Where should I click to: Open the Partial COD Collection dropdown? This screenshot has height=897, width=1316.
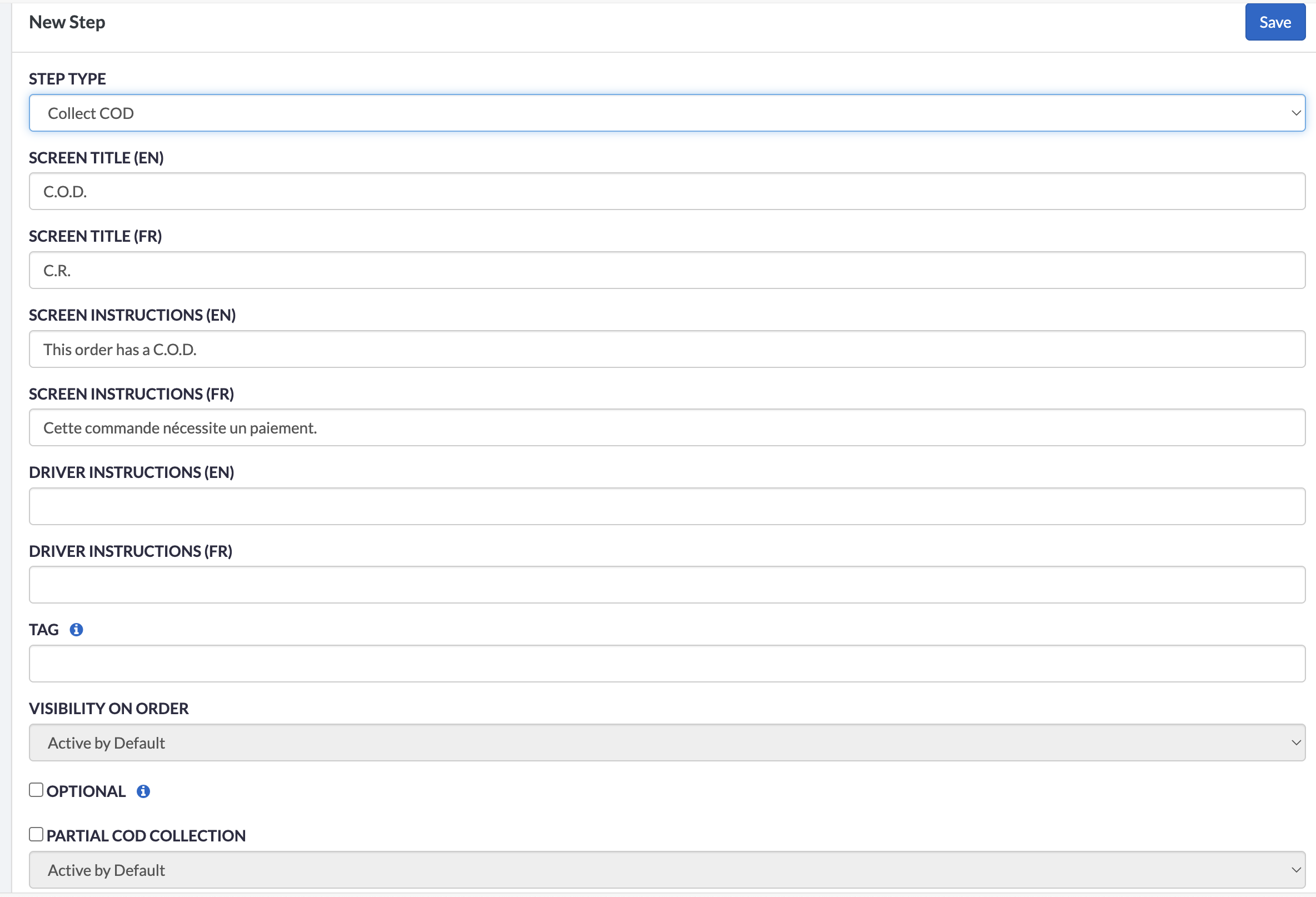point(666,870)
